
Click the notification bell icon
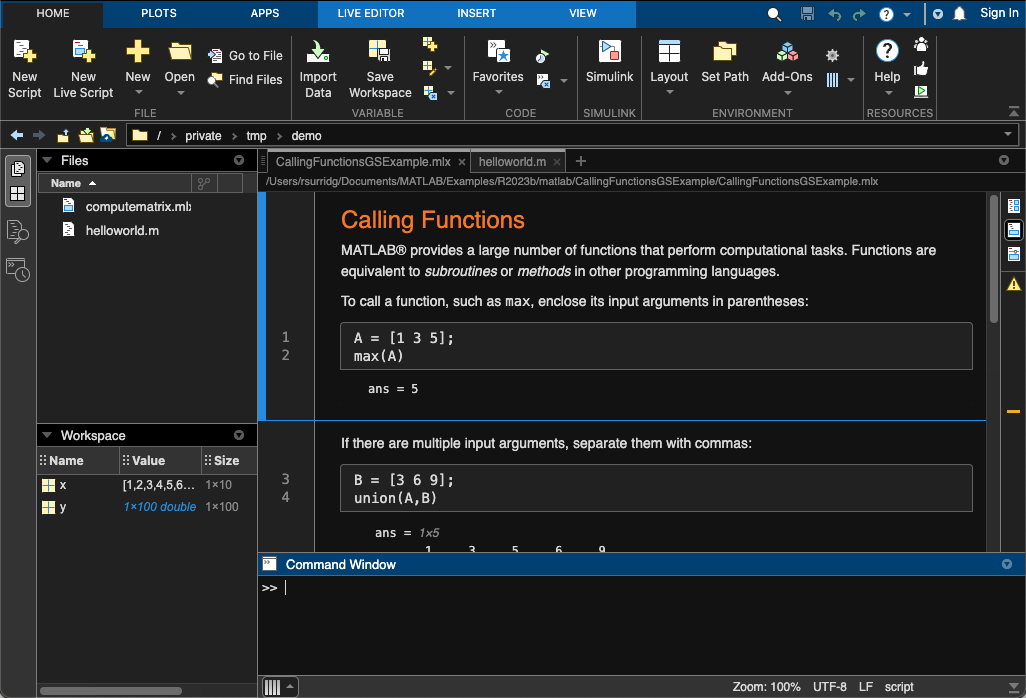(960, 14)
